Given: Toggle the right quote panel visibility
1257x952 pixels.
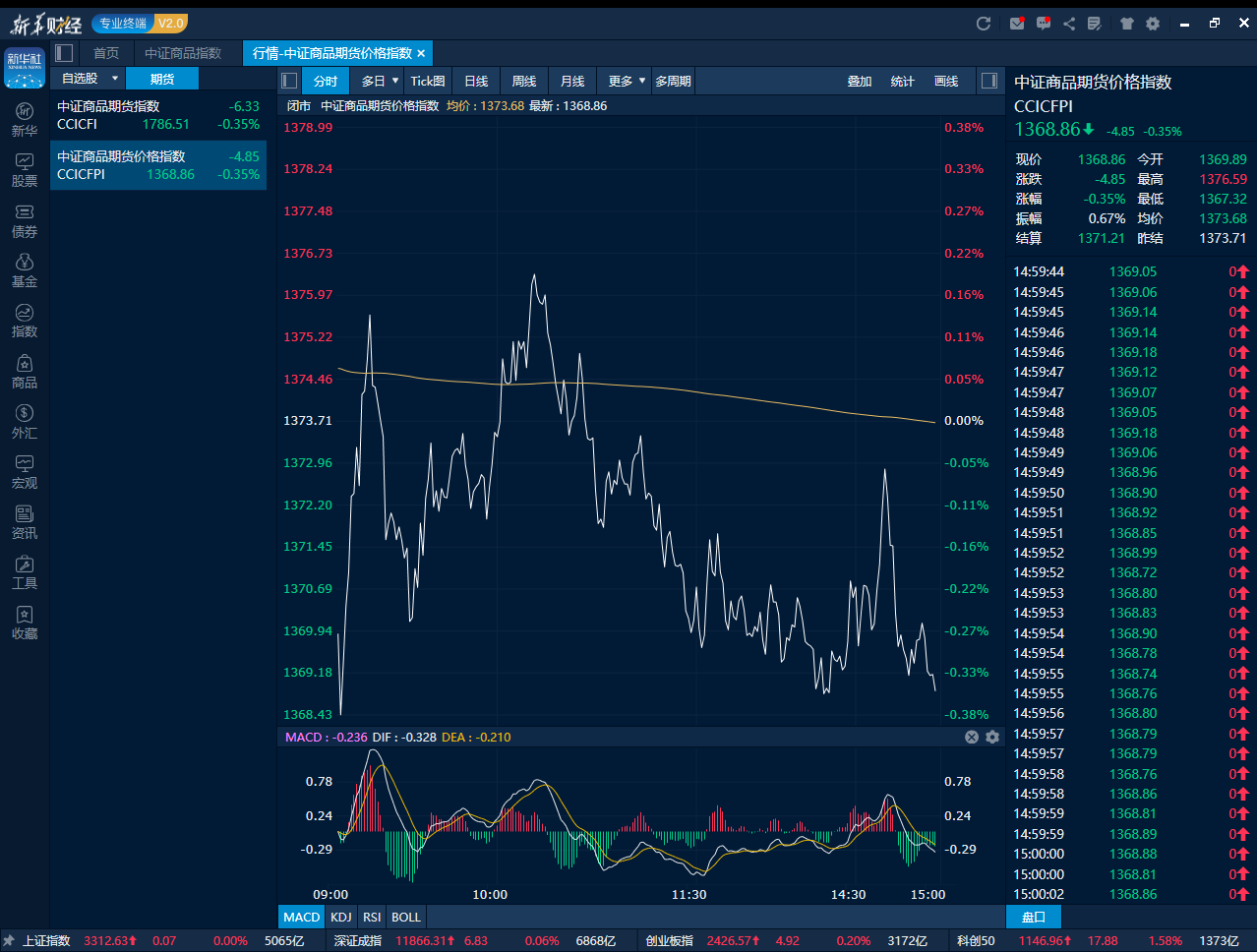Looking at the screenshot, I should pyautogui.click(x=989, y=81).
